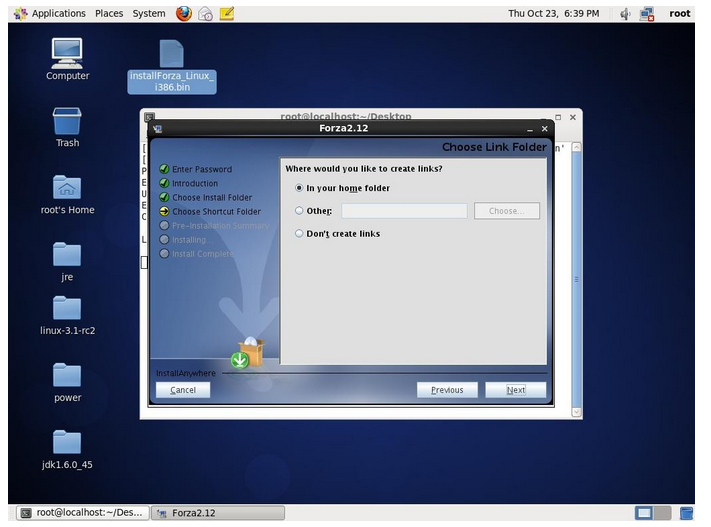Open the notes icon in top panel
The height and width of the screenshot is (527, 711).
coord(227,14)
